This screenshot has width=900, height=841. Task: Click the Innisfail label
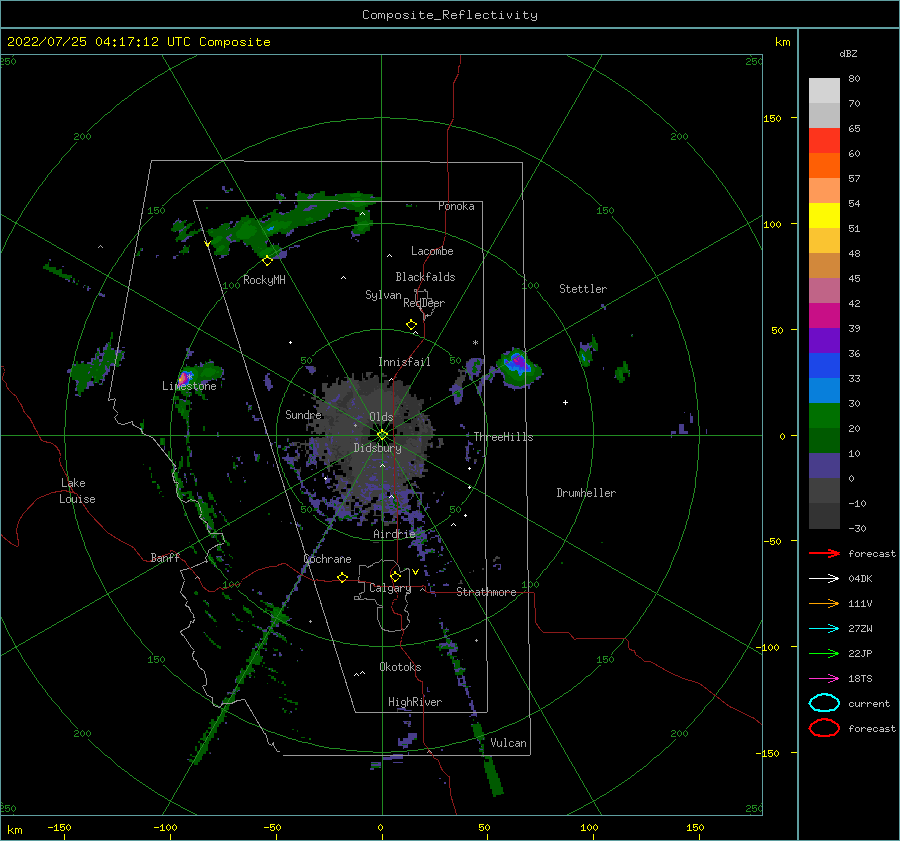tap(404, 362)
